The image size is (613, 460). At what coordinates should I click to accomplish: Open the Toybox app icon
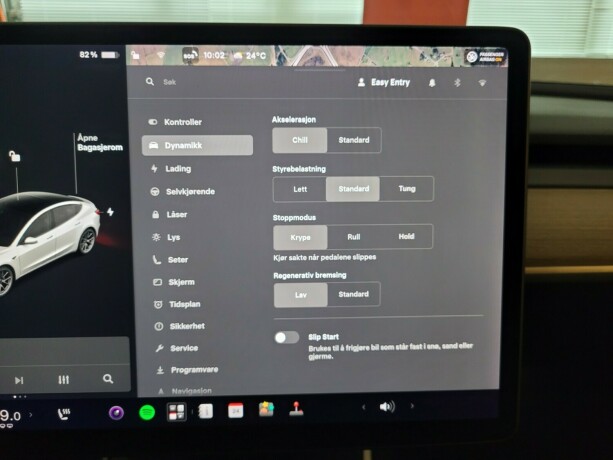click(x=266, y=409)
